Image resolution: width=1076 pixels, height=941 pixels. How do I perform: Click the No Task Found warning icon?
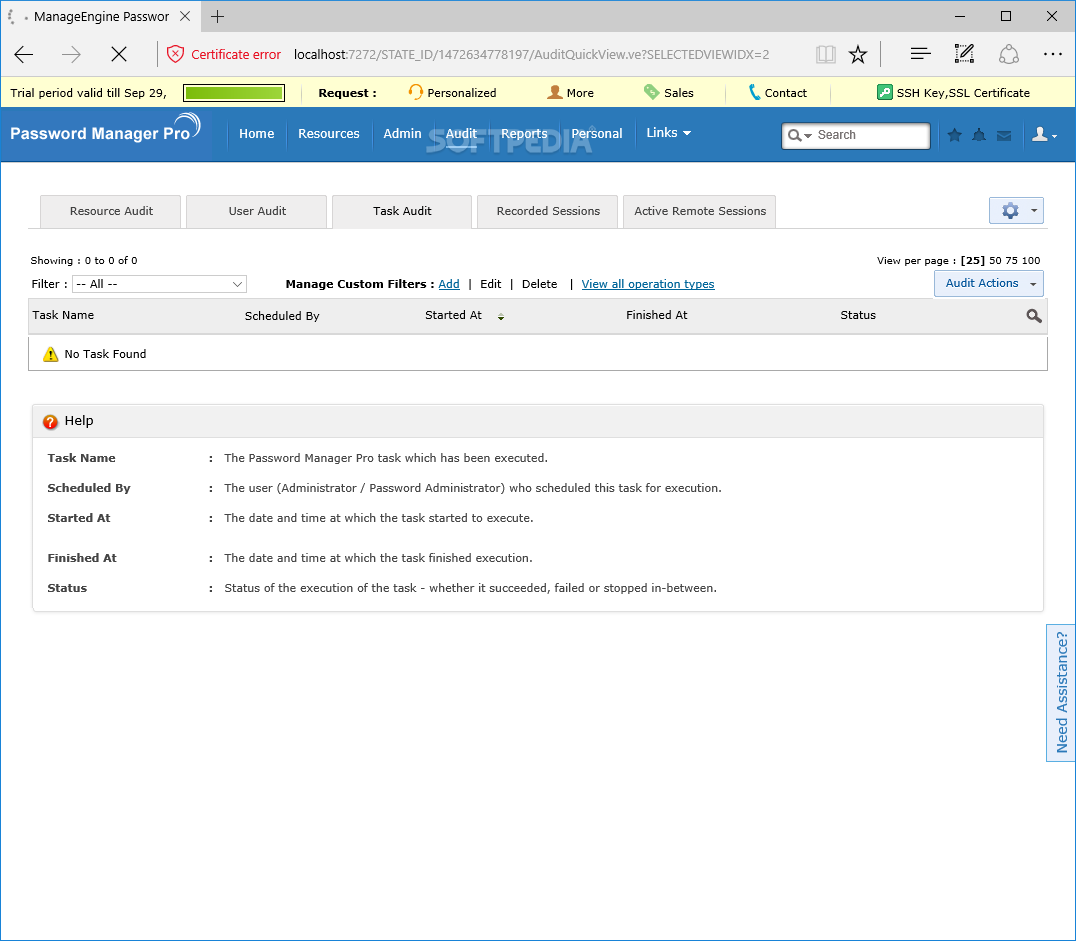tap(50, 354)
